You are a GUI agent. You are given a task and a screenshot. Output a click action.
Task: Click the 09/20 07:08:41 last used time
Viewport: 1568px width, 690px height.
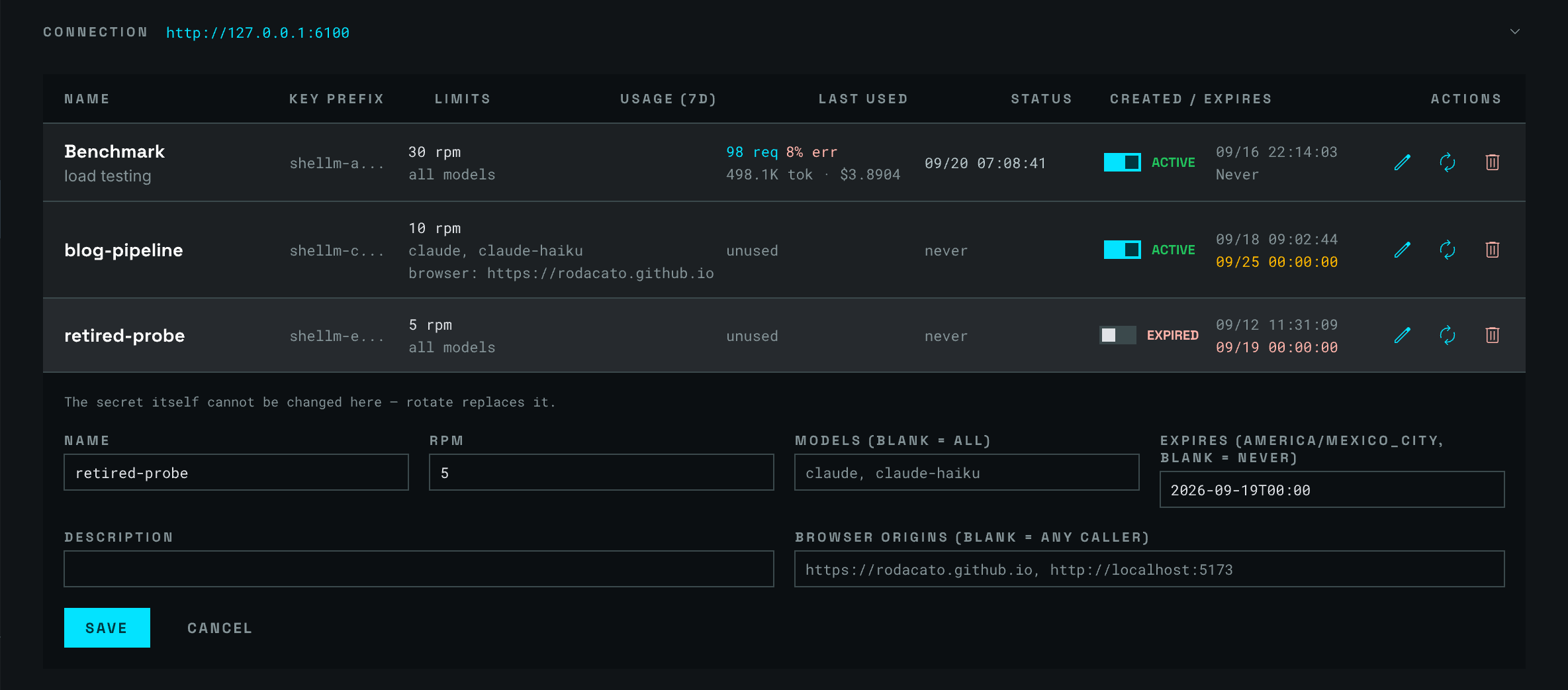[986, 163]
